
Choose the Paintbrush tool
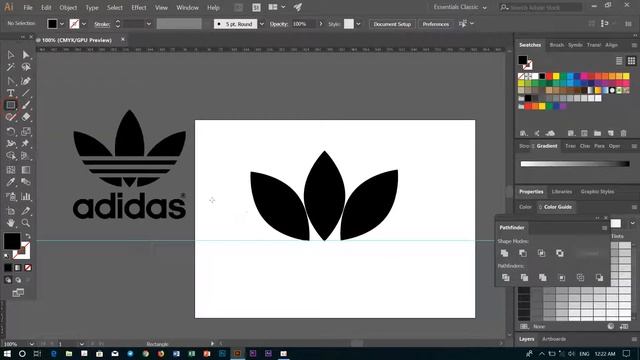(26, 105)
